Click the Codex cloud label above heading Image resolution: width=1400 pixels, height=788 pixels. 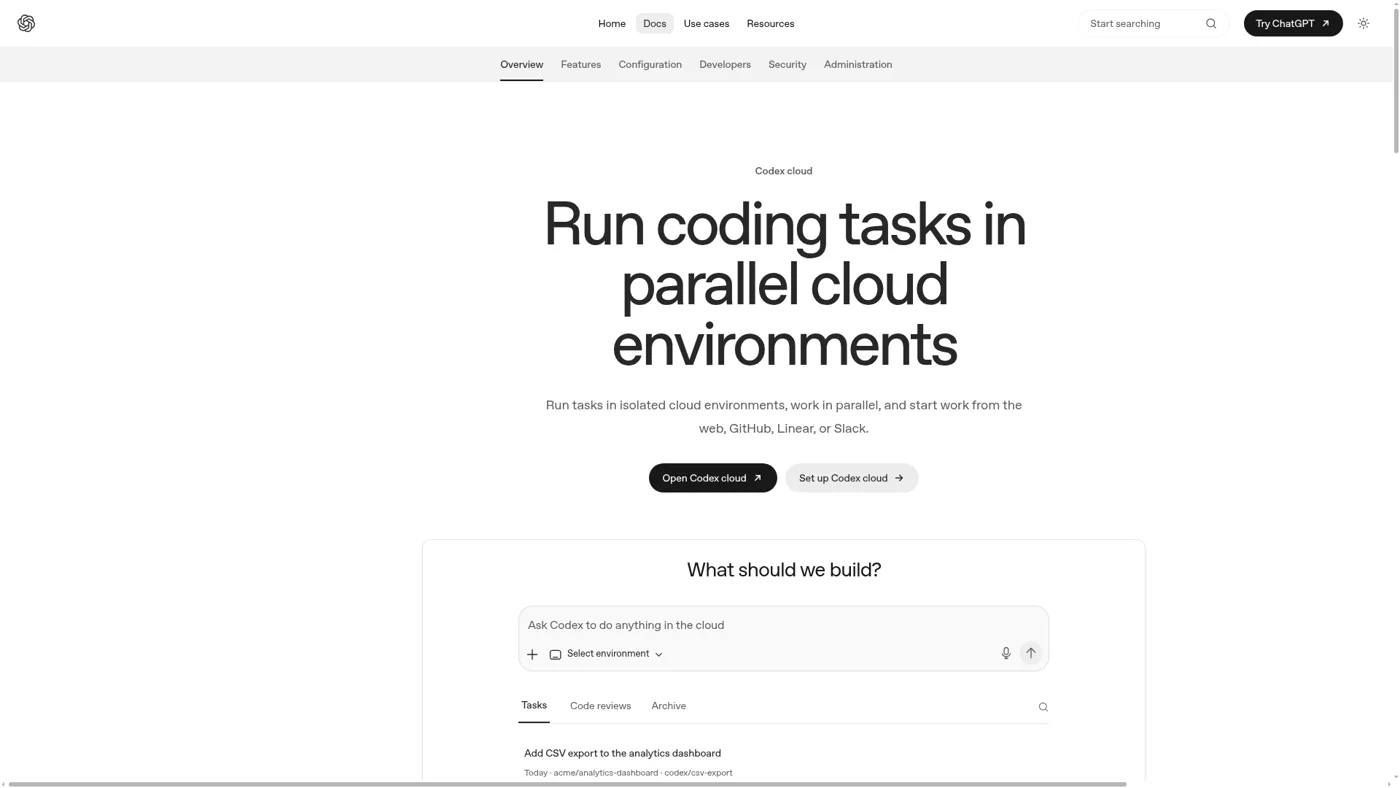pyautogui.click(x=784, y=171)
